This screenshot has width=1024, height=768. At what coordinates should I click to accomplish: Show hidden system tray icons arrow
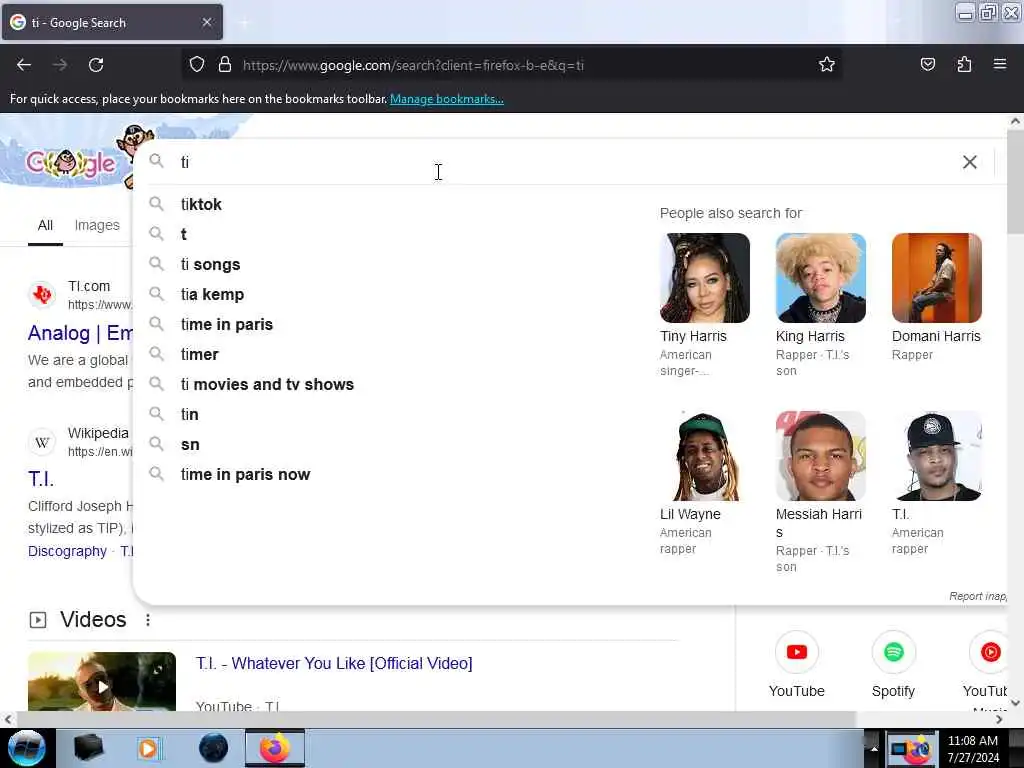tap(874, 748)
